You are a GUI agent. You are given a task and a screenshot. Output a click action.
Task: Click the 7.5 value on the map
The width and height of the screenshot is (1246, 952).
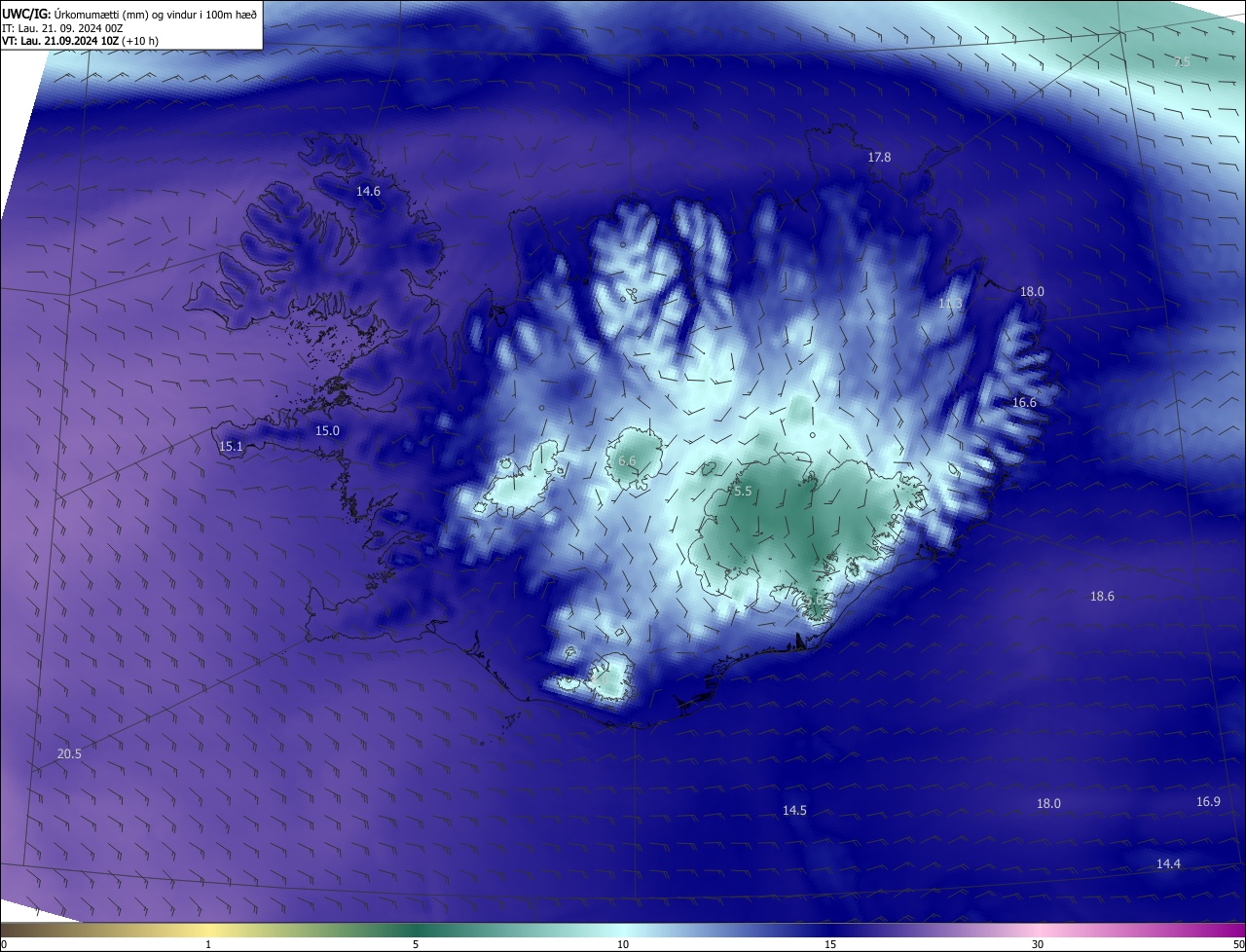1183,62
